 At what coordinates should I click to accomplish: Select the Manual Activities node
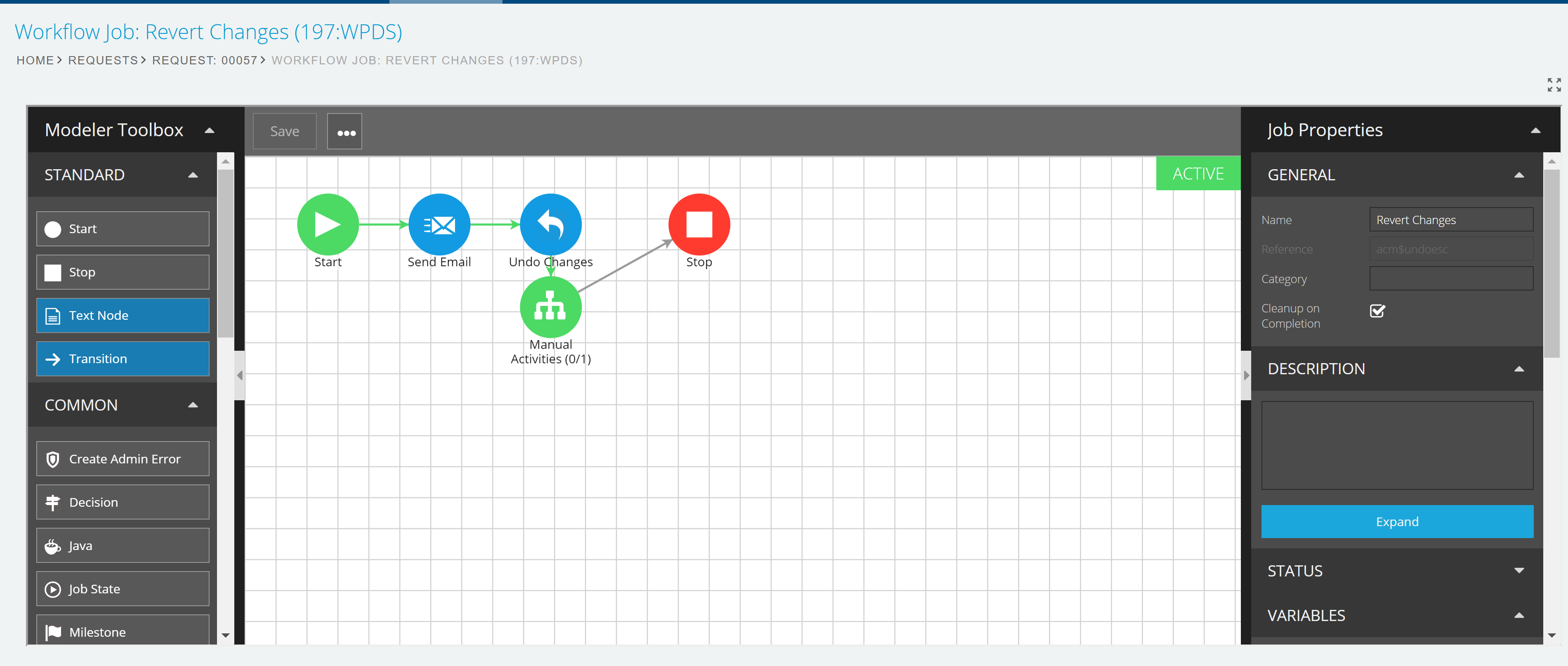[x=550, y=307]
